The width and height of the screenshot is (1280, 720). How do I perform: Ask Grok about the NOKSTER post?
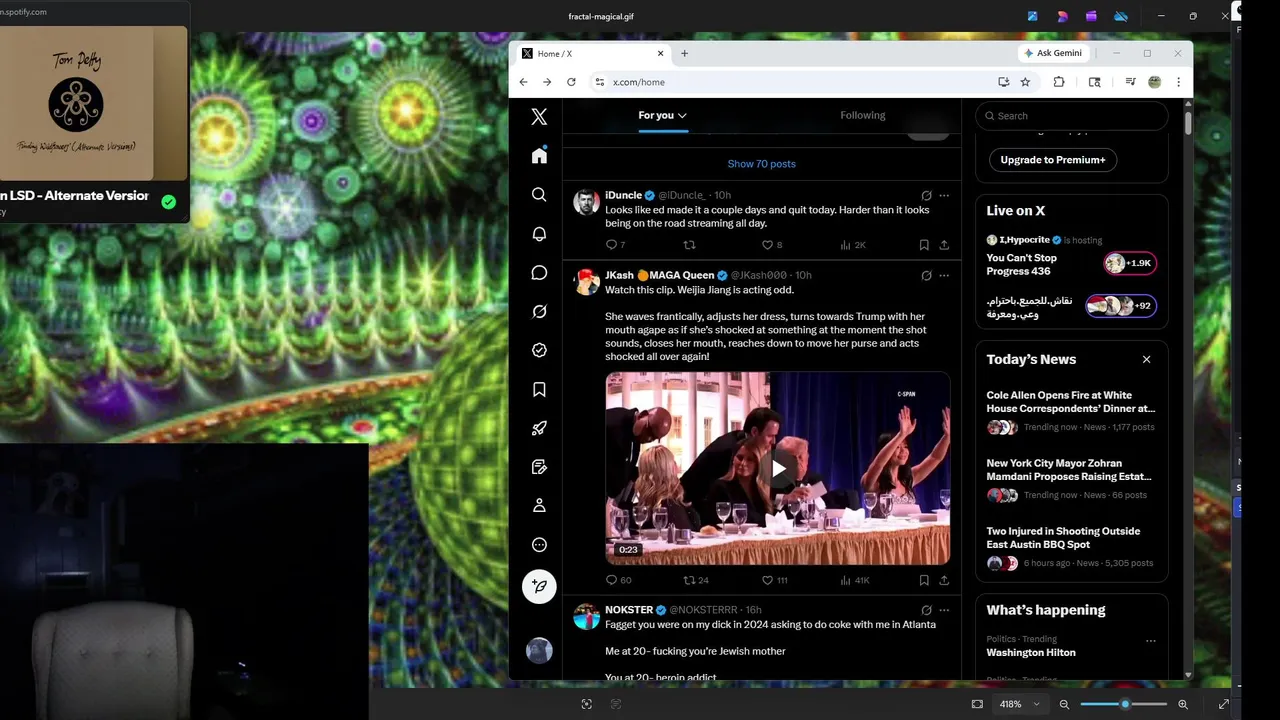[x=926, y=610]
